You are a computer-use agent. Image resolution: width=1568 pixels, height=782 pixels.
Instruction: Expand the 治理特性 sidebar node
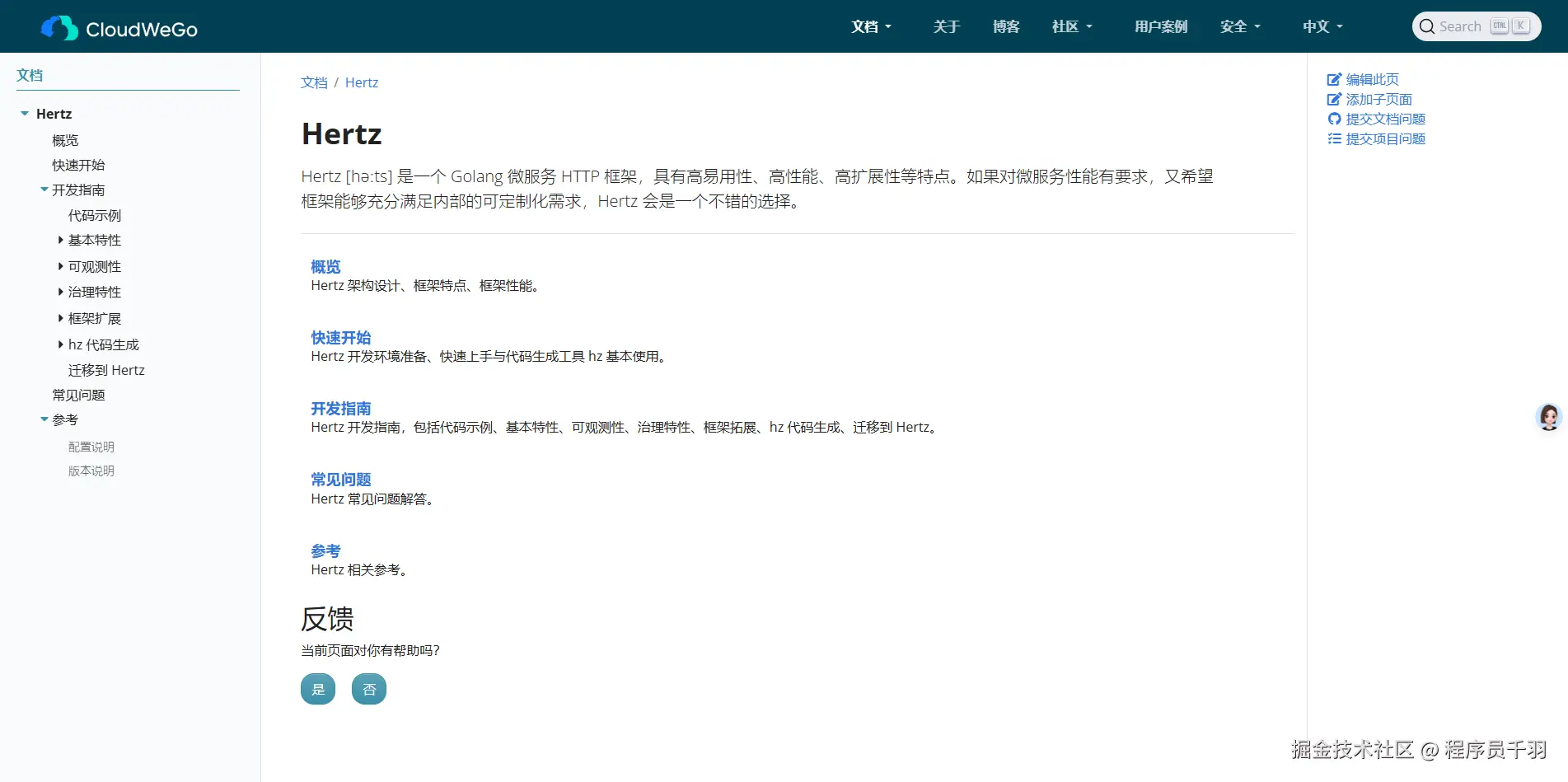[60, 292]
